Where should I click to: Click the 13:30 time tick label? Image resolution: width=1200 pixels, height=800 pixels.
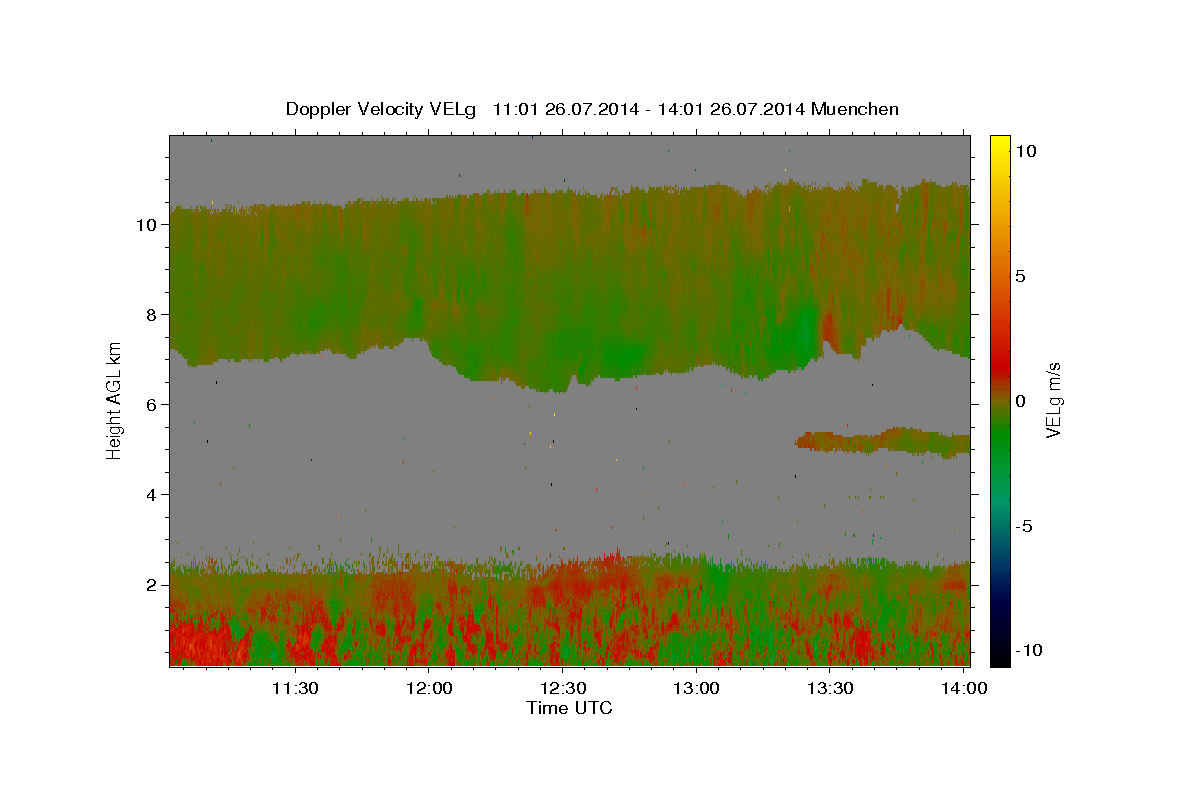tap(829, 688)
